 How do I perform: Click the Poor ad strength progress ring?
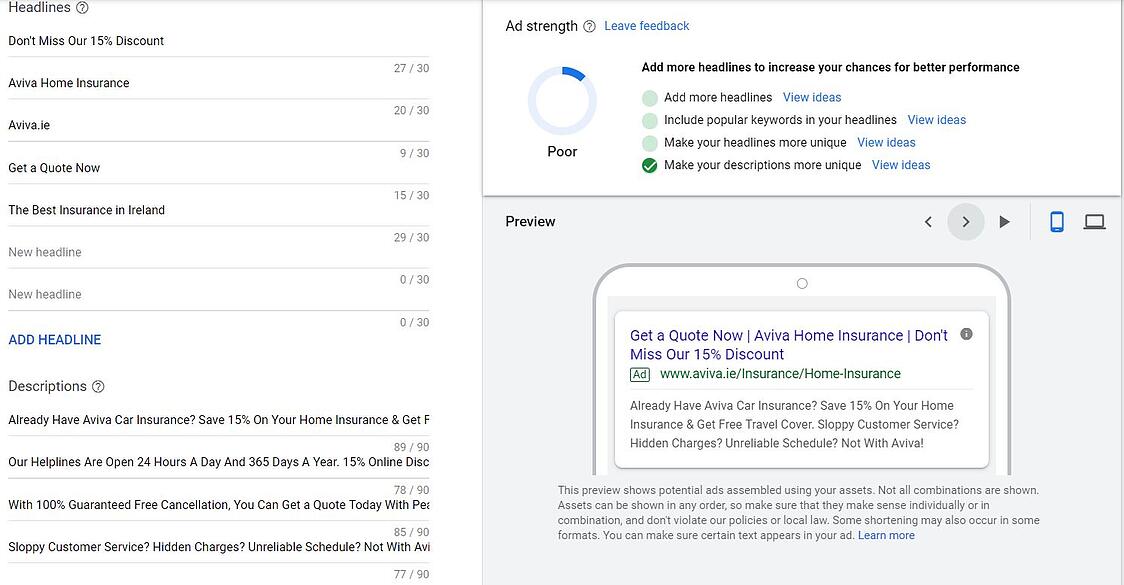[x=562, y=101]
